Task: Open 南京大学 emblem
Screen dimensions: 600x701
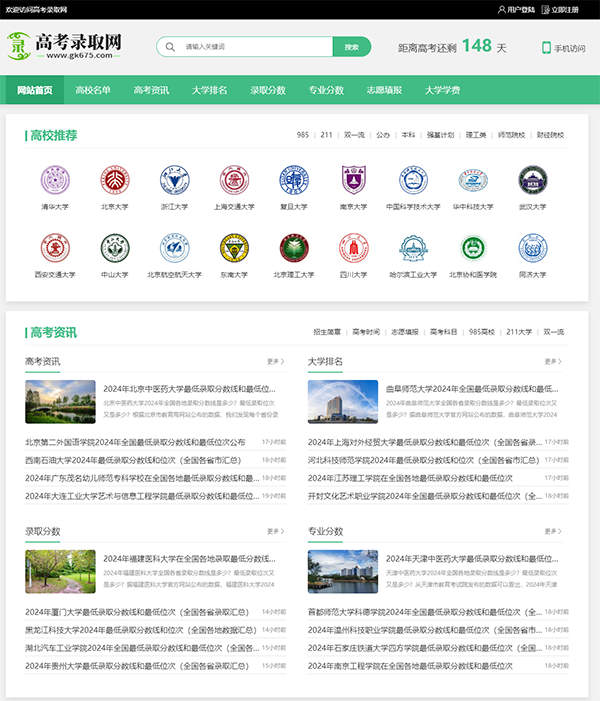Action: (x=354, y=180)
